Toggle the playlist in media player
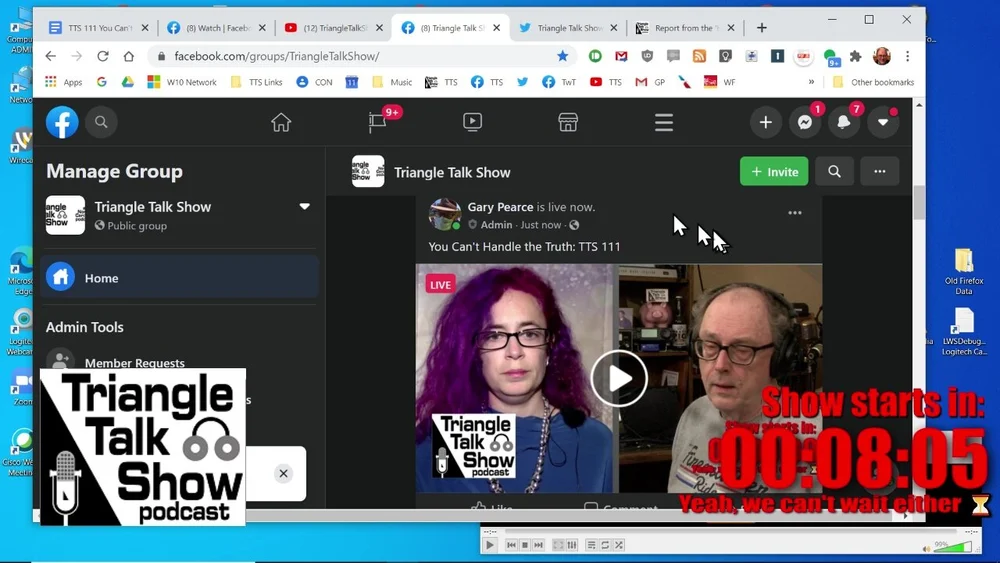The width and height of the screenshot is (1000, 563). click(591, 545)
